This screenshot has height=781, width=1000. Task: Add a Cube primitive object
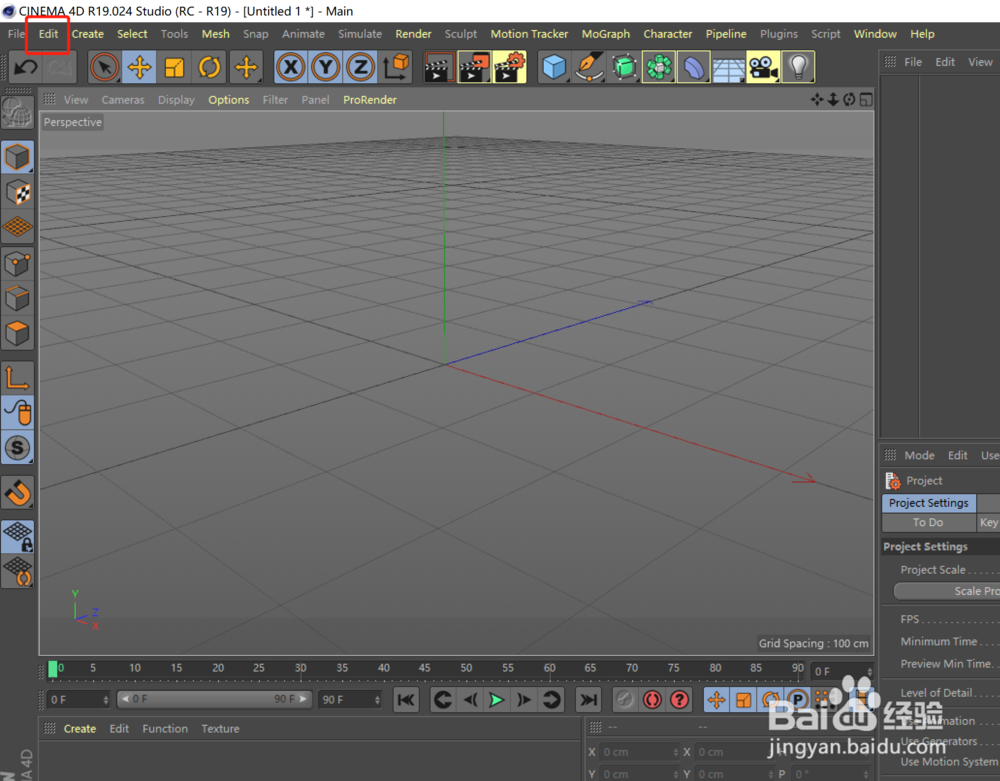click(x=554, y=67)
